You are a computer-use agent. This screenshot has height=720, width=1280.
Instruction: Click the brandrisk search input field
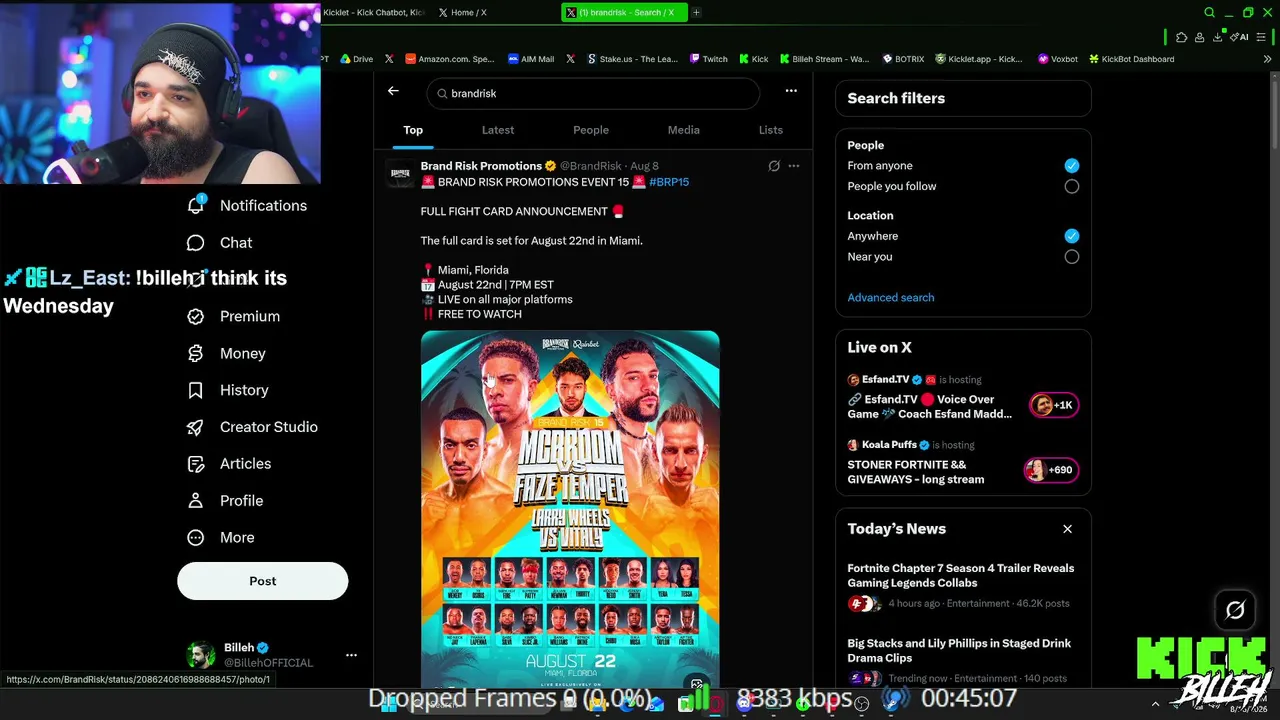pyautogui.click(x=593, y=93)
